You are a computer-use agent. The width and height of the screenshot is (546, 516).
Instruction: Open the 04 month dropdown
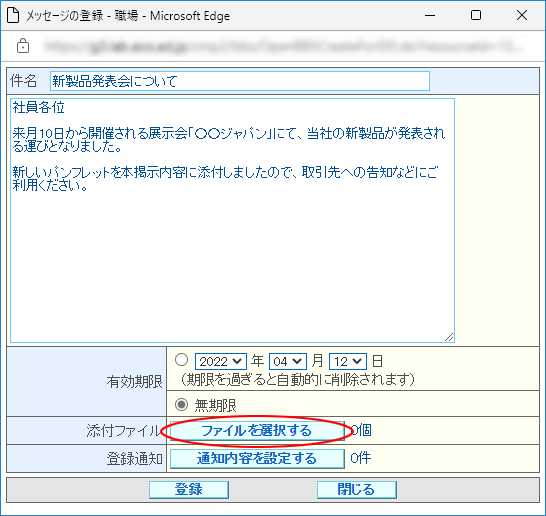tap(288, 361)
